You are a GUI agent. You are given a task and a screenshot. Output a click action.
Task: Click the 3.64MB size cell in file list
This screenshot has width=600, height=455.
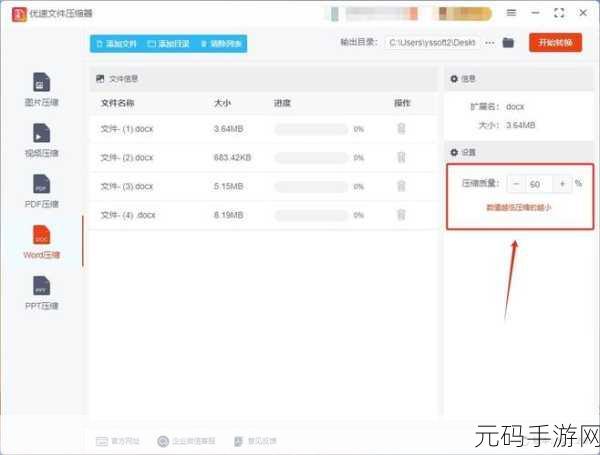[x=228, y=129]
